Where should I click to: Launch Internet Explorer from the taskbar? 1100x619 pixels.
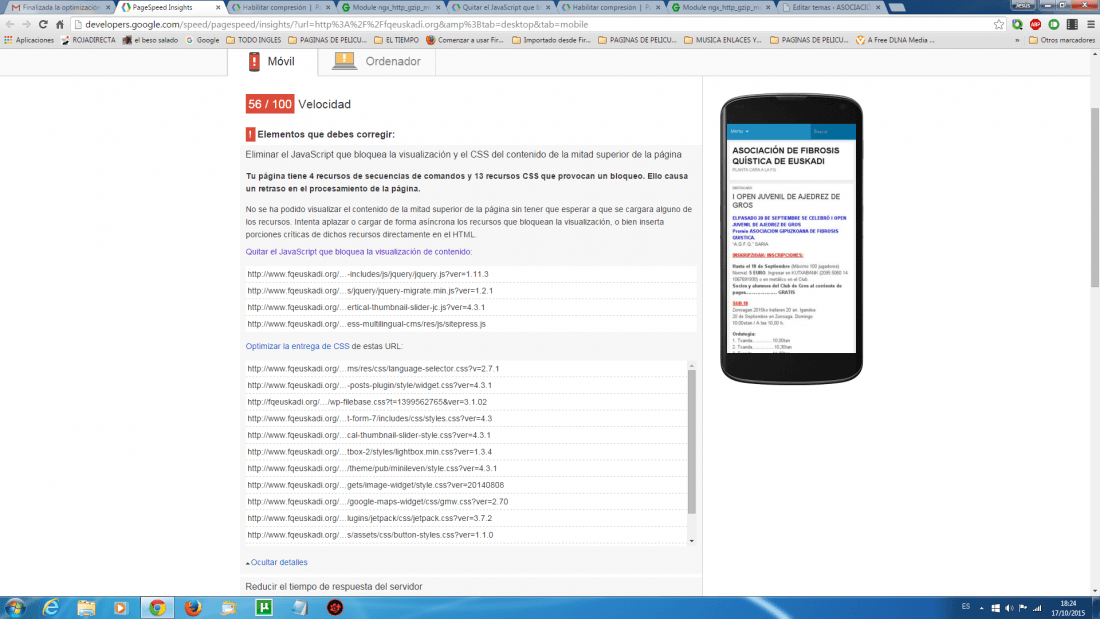coord(51,608)
